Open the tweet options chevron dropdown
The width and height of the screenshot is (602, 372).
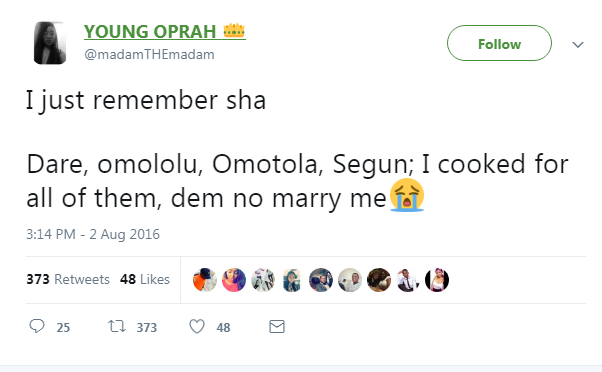(578, 45)
